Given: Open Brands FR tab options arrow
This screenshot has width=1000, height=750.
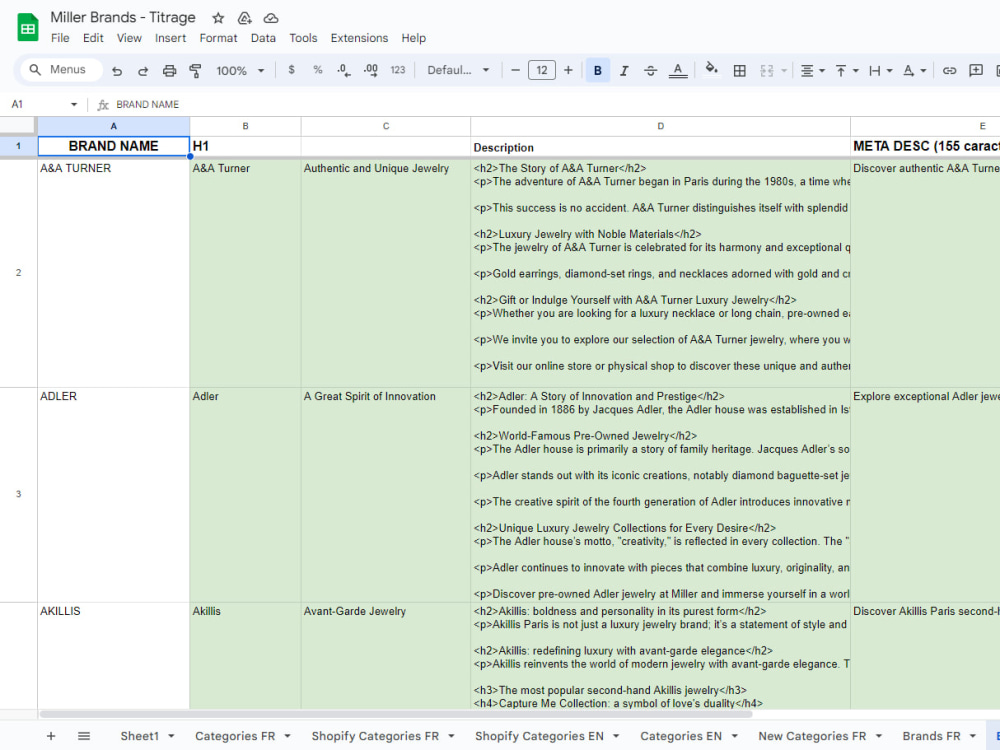Looking at the screenshot, I should point(973,736).
